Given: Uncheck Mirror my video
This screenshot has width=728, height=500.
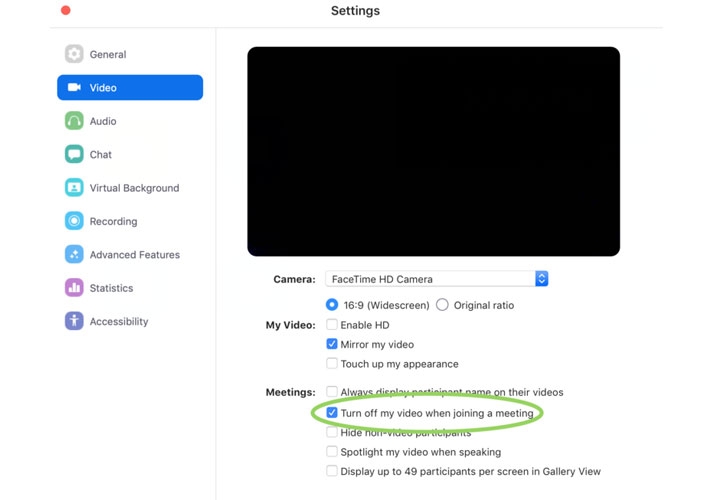Looking at the screenshot, I should pyautogui.click(x=332, y=344).
